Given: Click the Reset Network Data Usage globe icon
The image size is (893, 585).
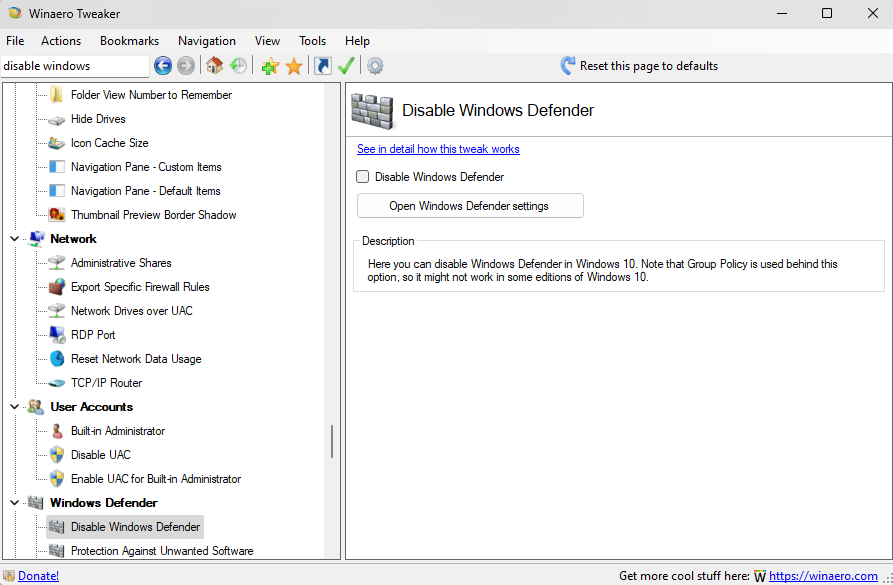Looking at the screenshot, I should click(x=57, y=359).
